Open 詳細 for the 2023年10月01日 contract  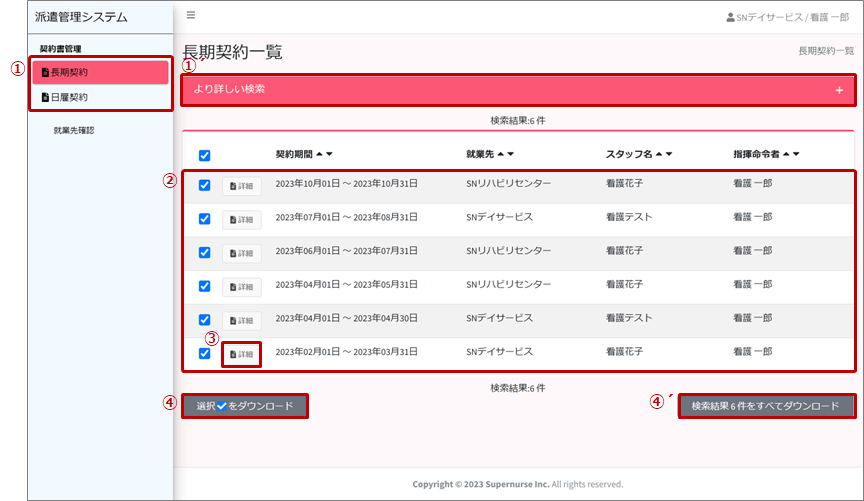point(241,186)
